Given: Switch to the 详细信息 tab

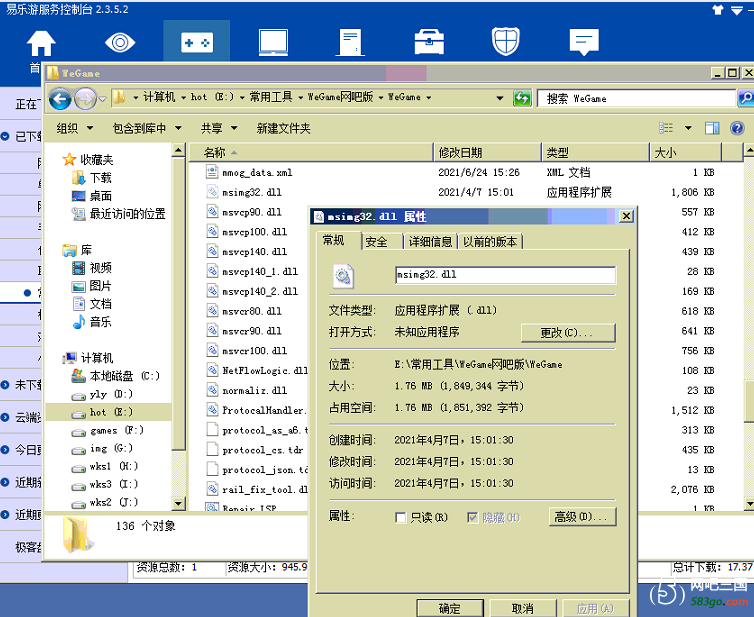Looking at the screenshot, I should click(x=430, y=241).
